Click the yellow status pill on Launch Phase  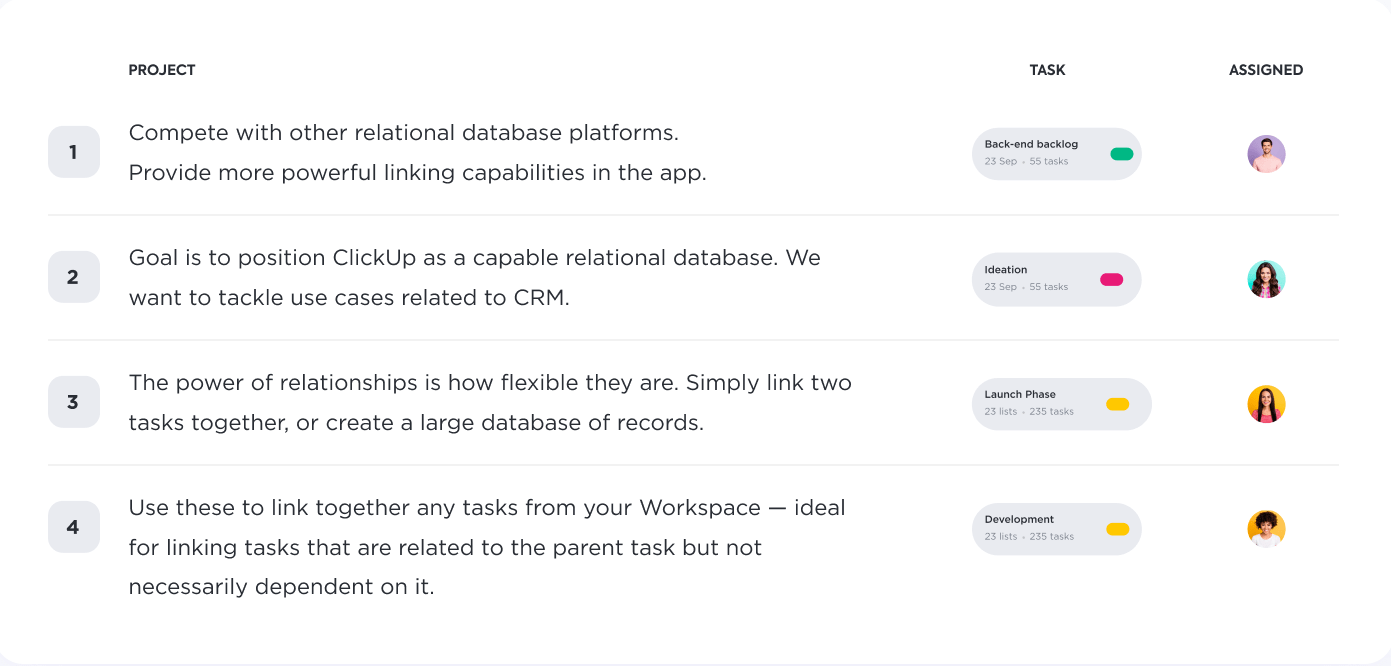click(x=1117, y=404)
